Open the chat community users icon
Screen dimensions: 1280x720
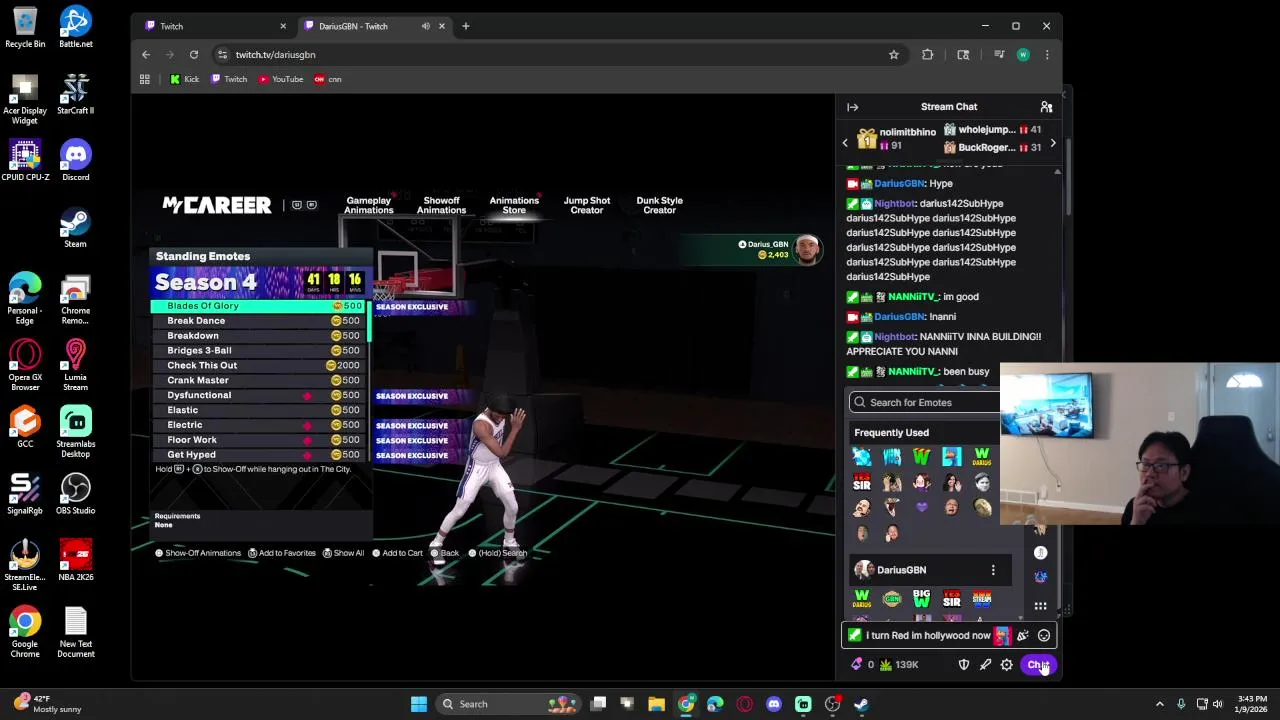(1046, 107)
